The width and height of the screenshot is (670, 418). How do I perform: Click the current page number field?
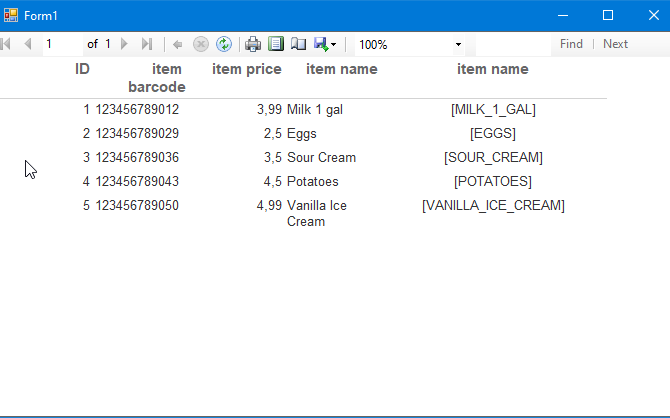pos(63,44)
